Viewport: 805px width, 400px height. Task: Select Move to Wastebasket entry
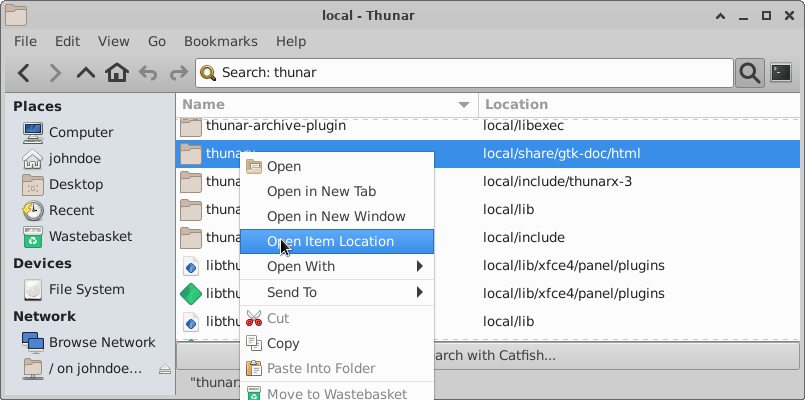pos(337,393)
